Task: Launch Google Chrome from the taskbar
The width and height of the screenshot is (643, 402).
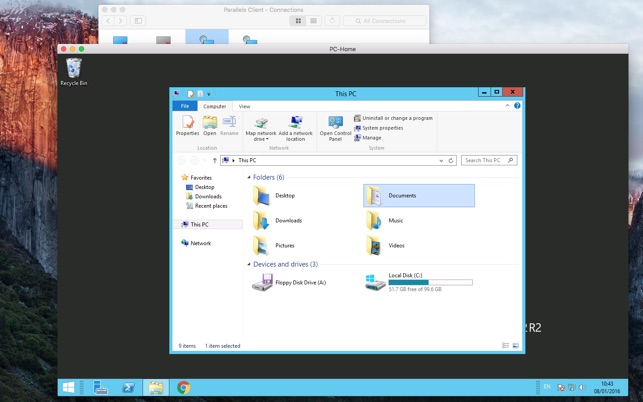Action: (x=184, y=388)
